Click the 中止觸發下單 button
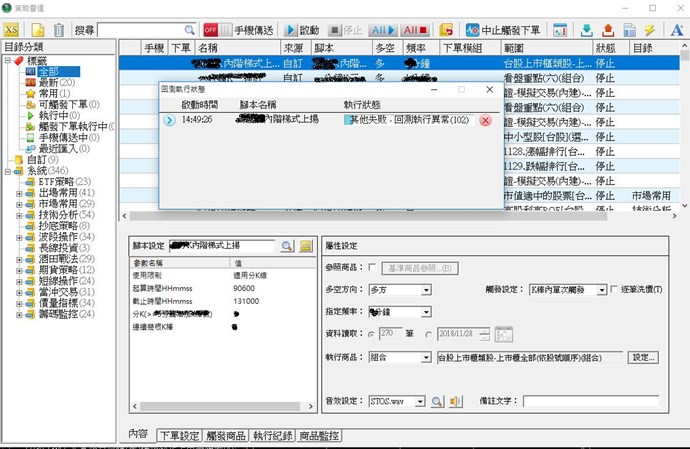 click(502, 30)
